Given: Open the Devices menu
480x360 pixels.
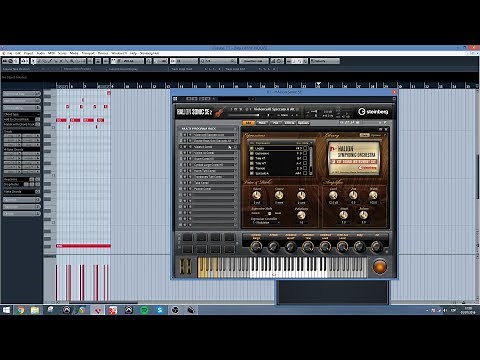Looking at the screenshot, I should pyautogui.click(x=103, y=53).
